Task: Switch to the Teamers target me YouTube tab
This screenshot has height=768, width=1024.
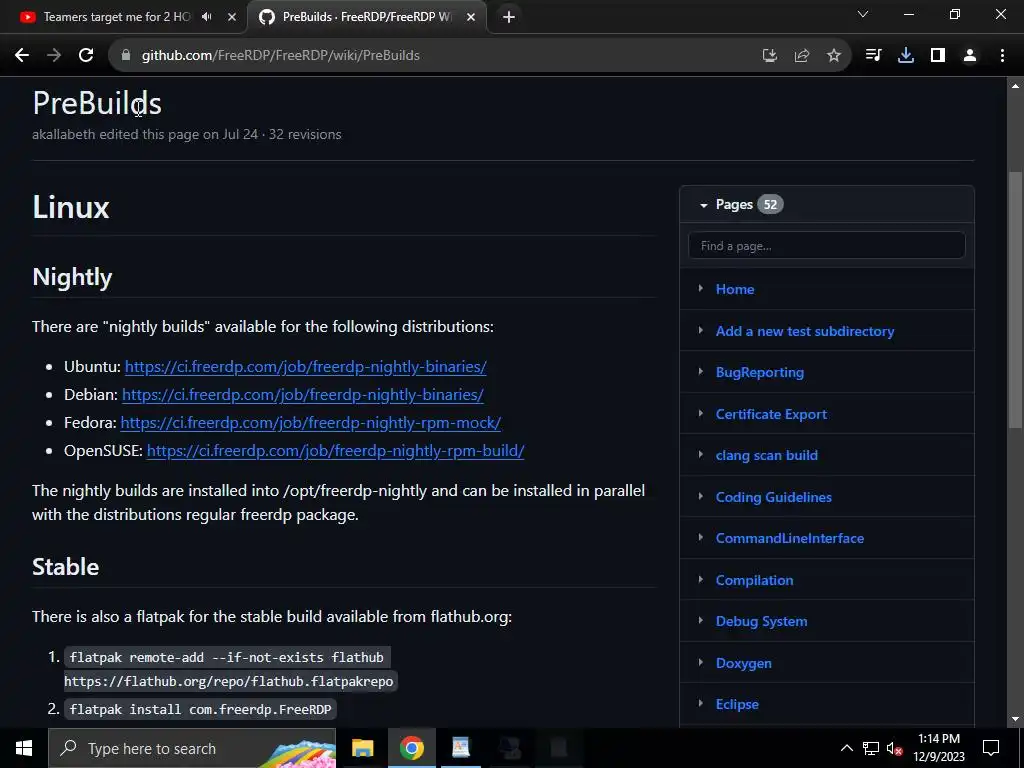Action: click(116, 17)
